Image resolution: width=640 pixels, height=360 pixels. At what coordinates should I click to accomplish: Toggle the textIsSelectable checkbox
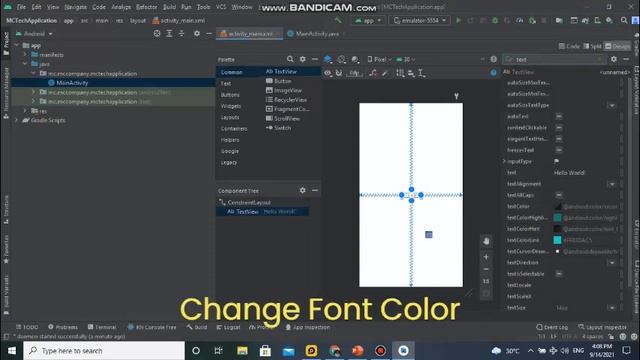[x=559, y=274]
